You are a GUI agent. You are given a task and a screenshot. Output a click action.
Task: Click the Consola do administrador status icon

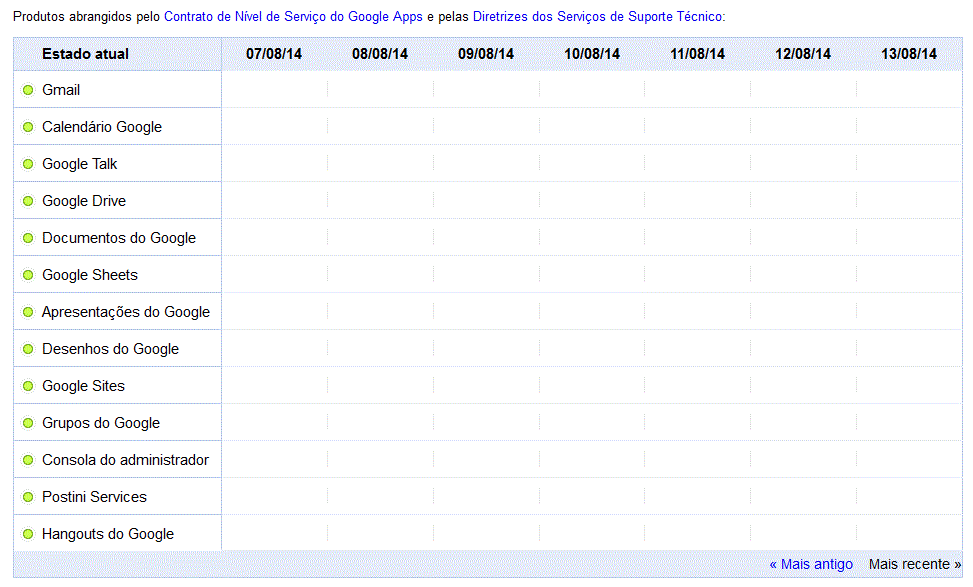coord(28,460)
